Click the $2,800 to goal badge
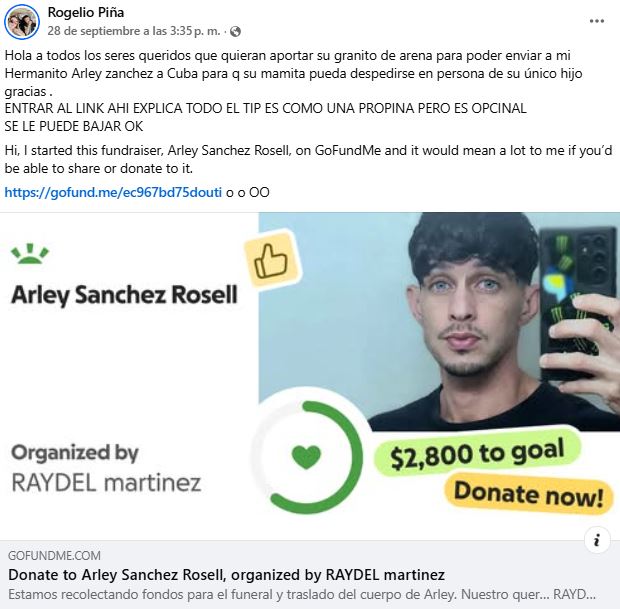Image resolution: width=620 pixels, height=609 pixels. pos(477,452)
